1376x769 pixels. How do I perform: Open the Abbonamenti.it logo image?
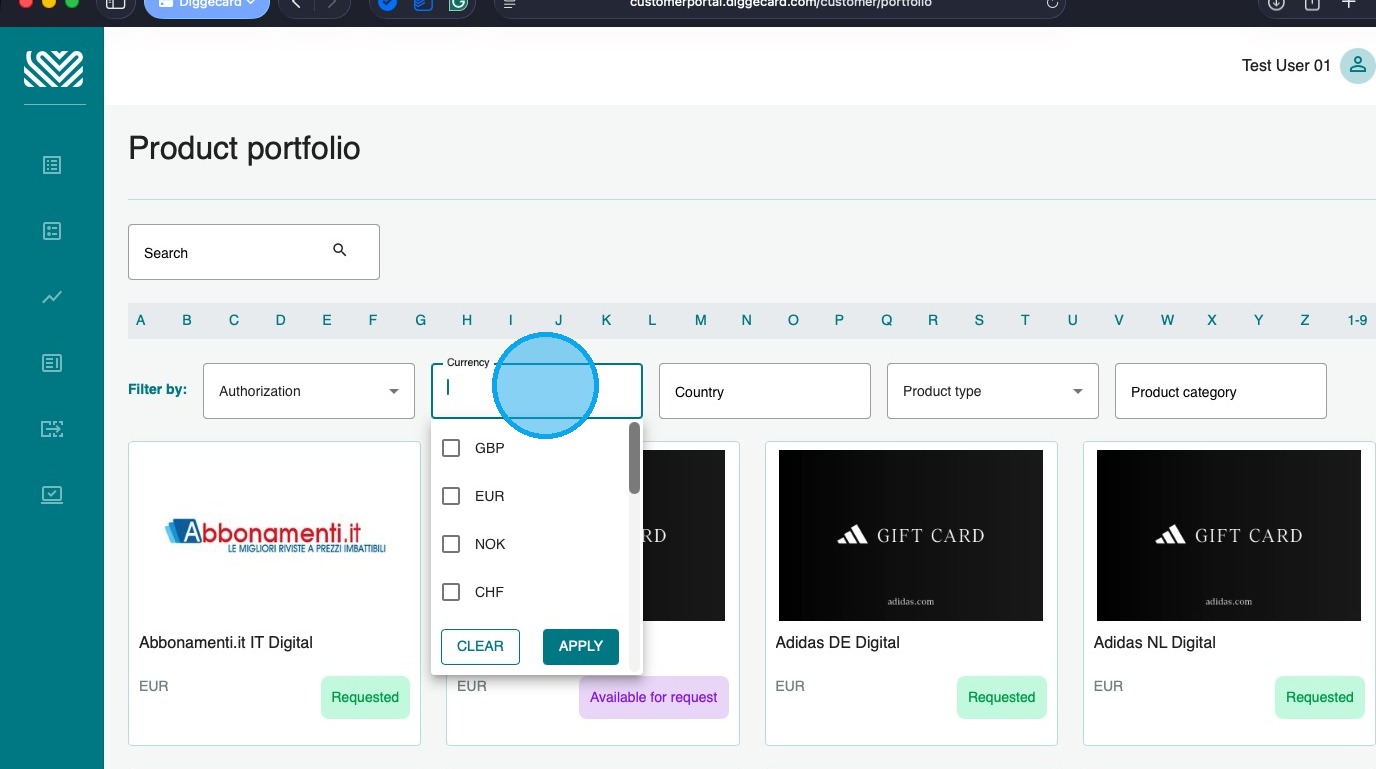click(275, 536)
